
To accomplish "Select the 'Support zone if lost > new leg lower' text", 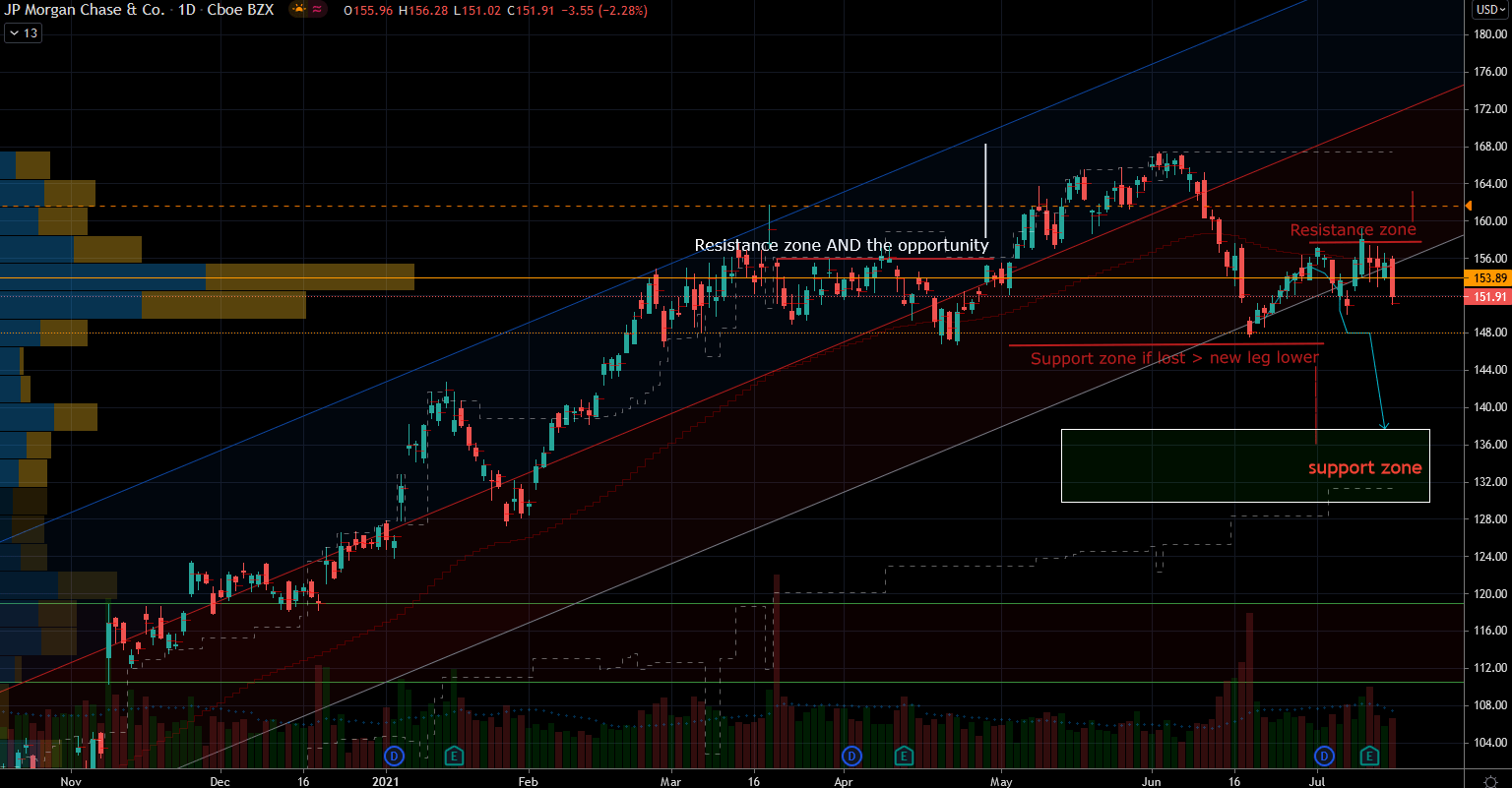I will click(x=1174, y=358).
